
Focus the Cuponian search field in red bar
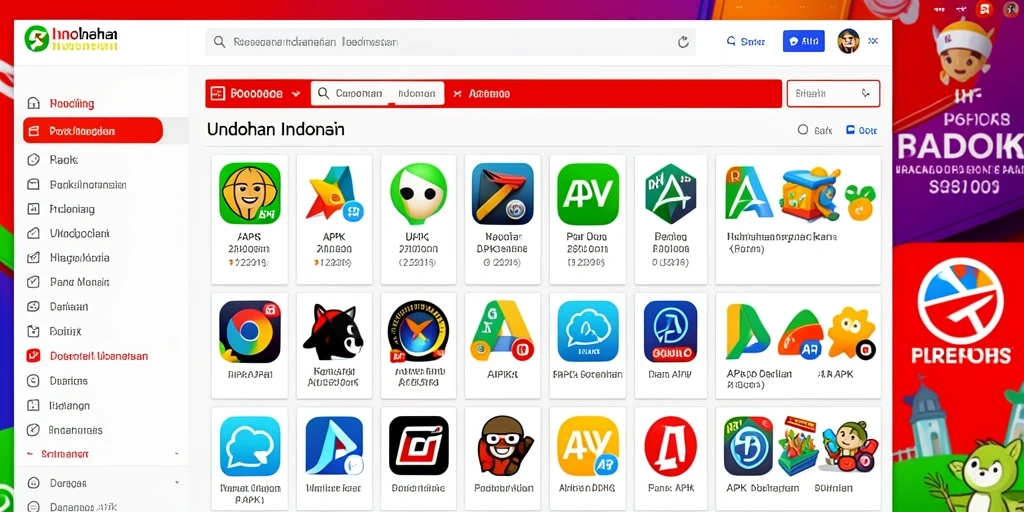pyautogui.click(x=377, y=93)
